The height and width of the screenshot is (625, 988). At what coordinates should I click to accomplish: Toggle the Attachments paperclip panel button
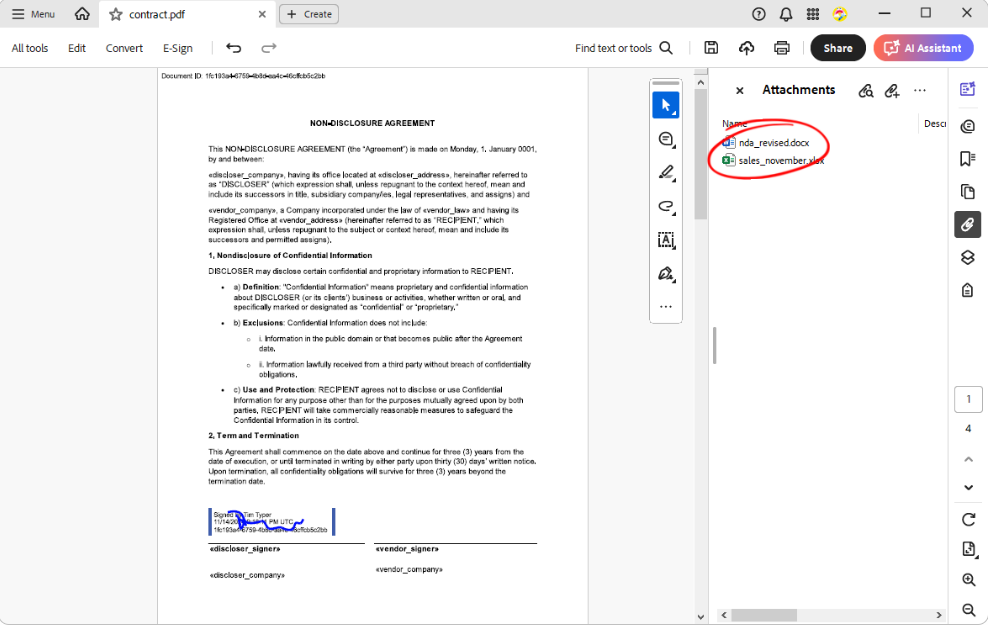[968, 224]
